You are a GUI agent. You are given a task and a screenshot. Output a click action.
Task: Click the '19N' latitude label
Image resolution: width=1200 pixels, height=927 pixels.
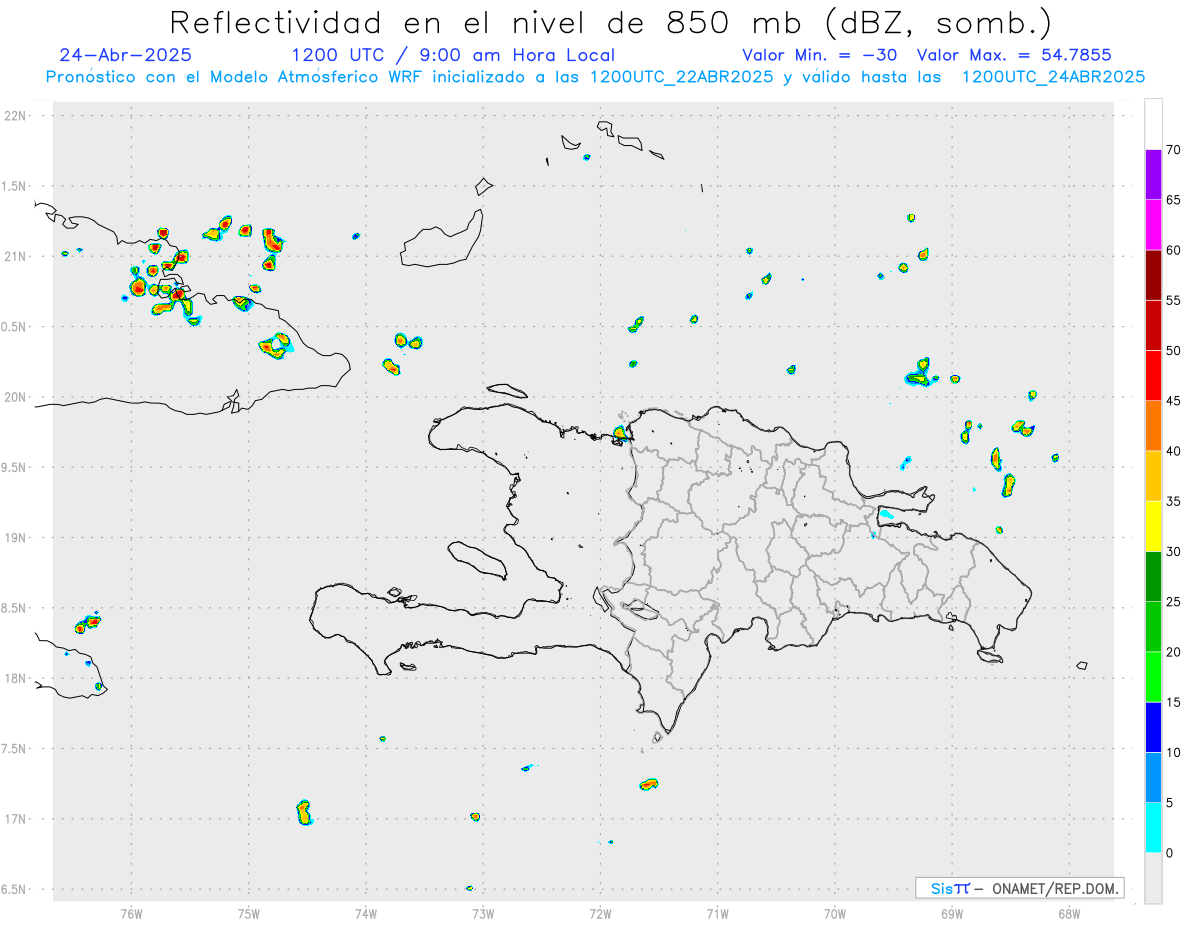click(x=16, y=537)
